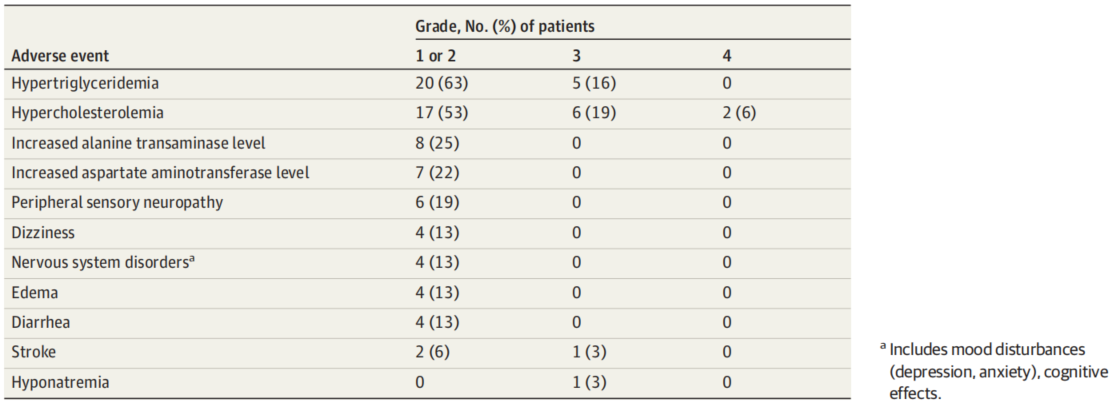Click the footnote text about mood disturbances

pyautogui.click(x=992, y=371)
